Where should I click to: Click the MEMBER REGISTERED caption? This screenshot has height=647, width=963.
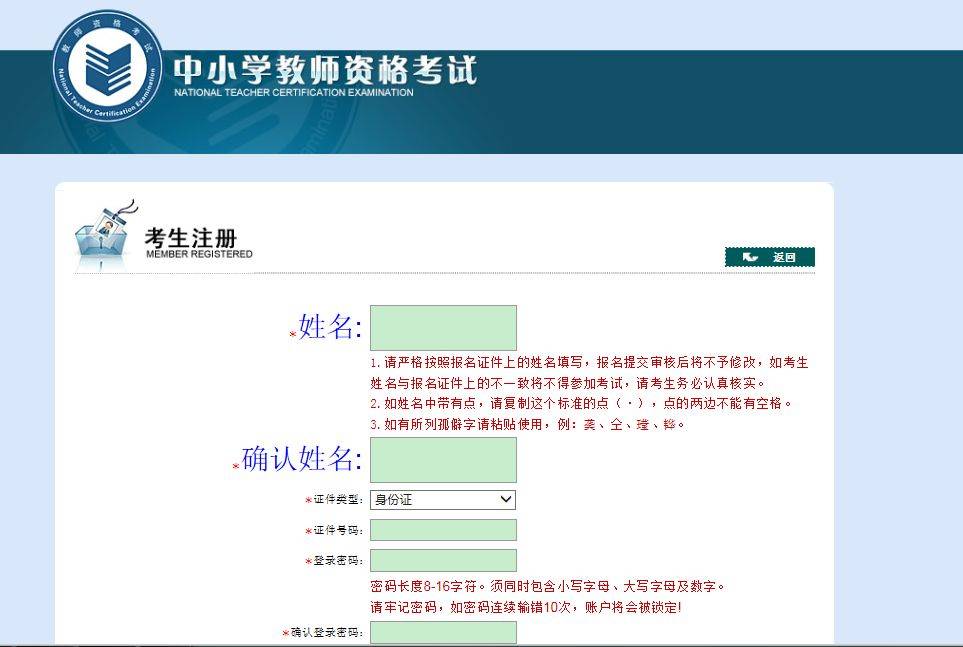200,254
